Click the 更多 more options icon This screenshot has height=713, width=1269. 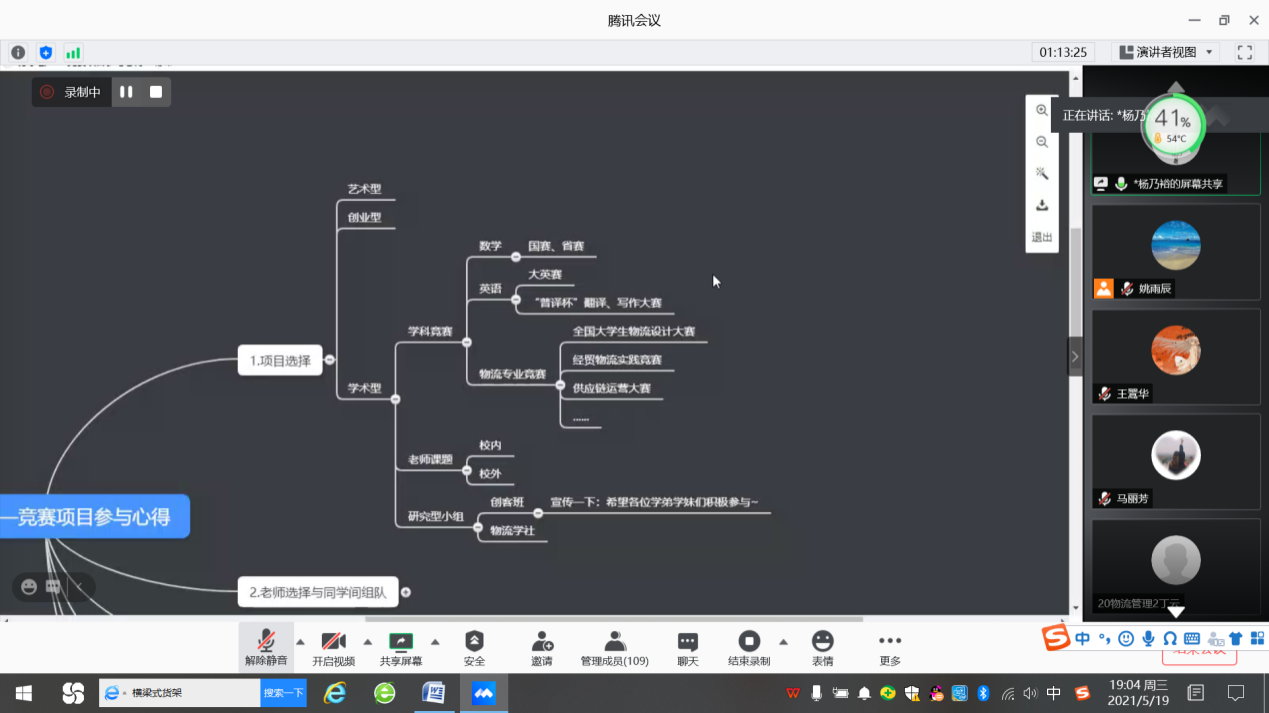coord(889,641)
